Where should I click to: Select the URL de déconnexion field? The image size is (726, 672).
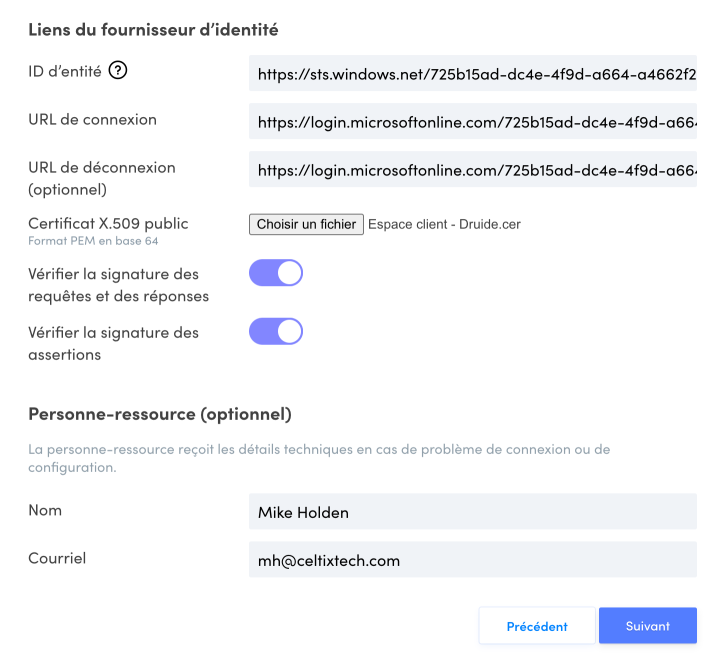[x=472, y=170]
